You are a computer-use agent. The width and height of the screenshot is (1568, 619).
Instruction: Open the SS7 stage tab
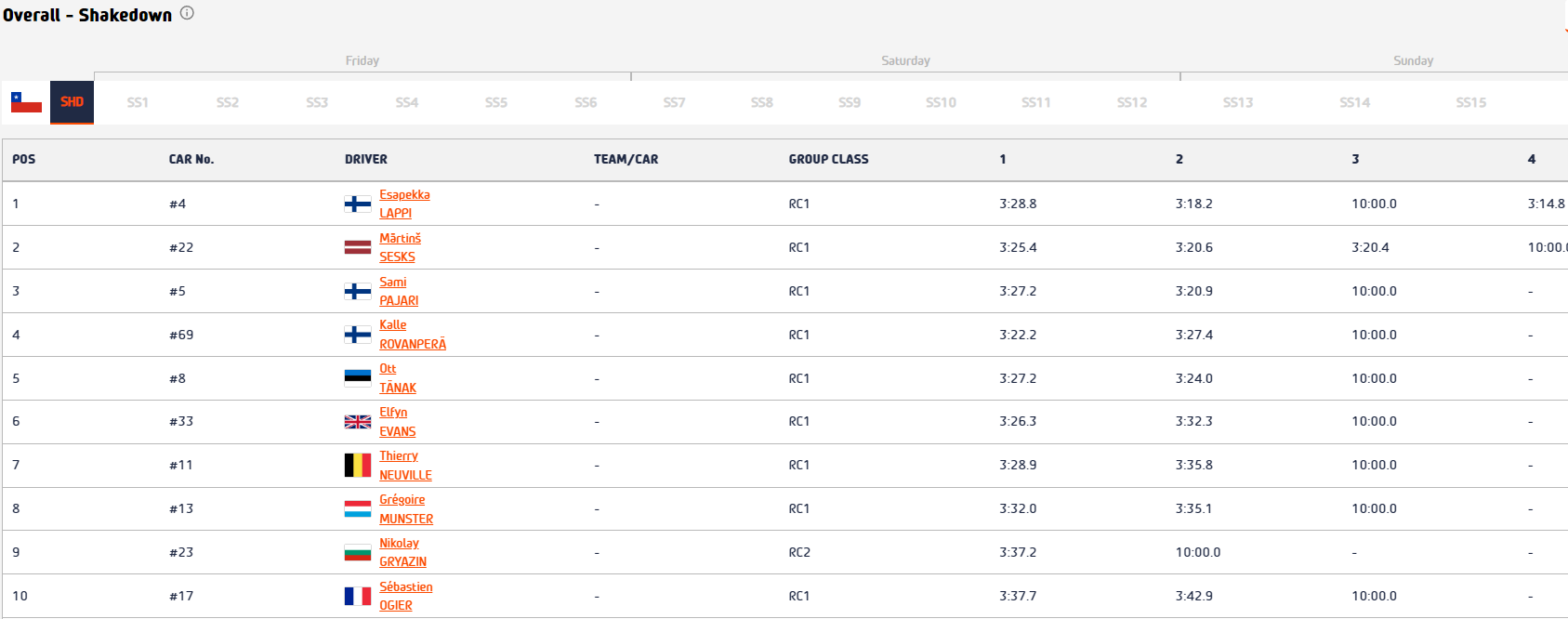[x=674, y=102]
